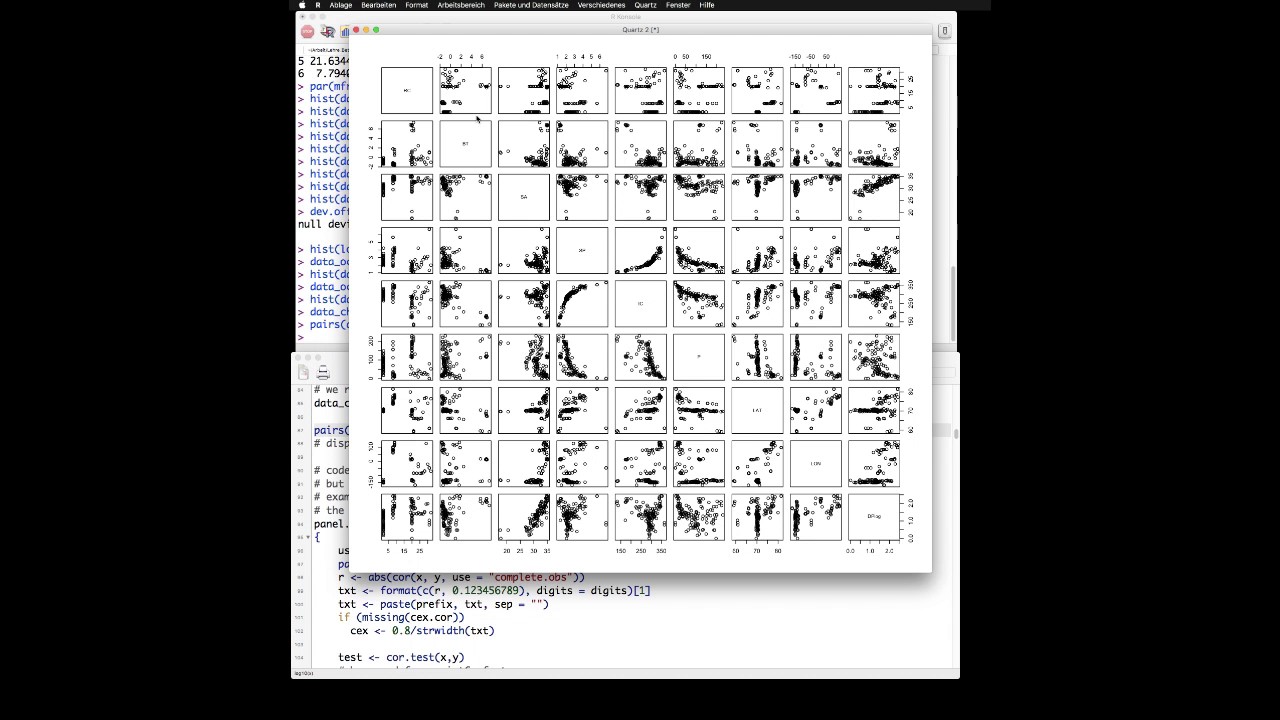Open the Arbeitsbereich menu
This screenshot has width=1280, height=720.
point(461,5)
